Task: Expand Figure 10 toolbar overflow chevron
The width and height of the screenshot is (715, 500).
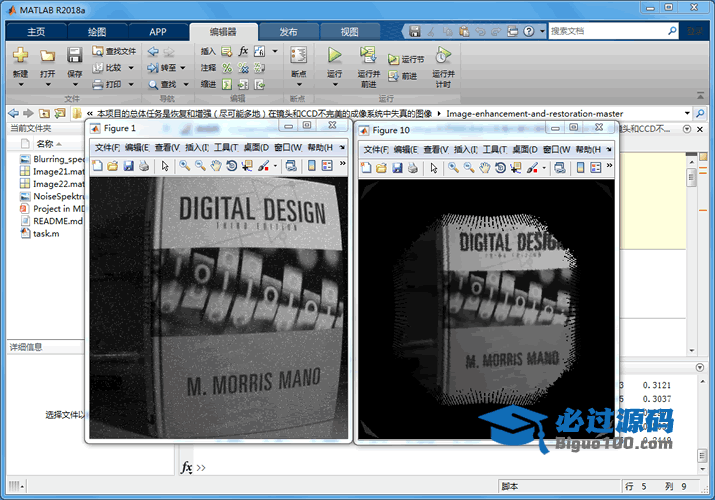Action: 610,165
